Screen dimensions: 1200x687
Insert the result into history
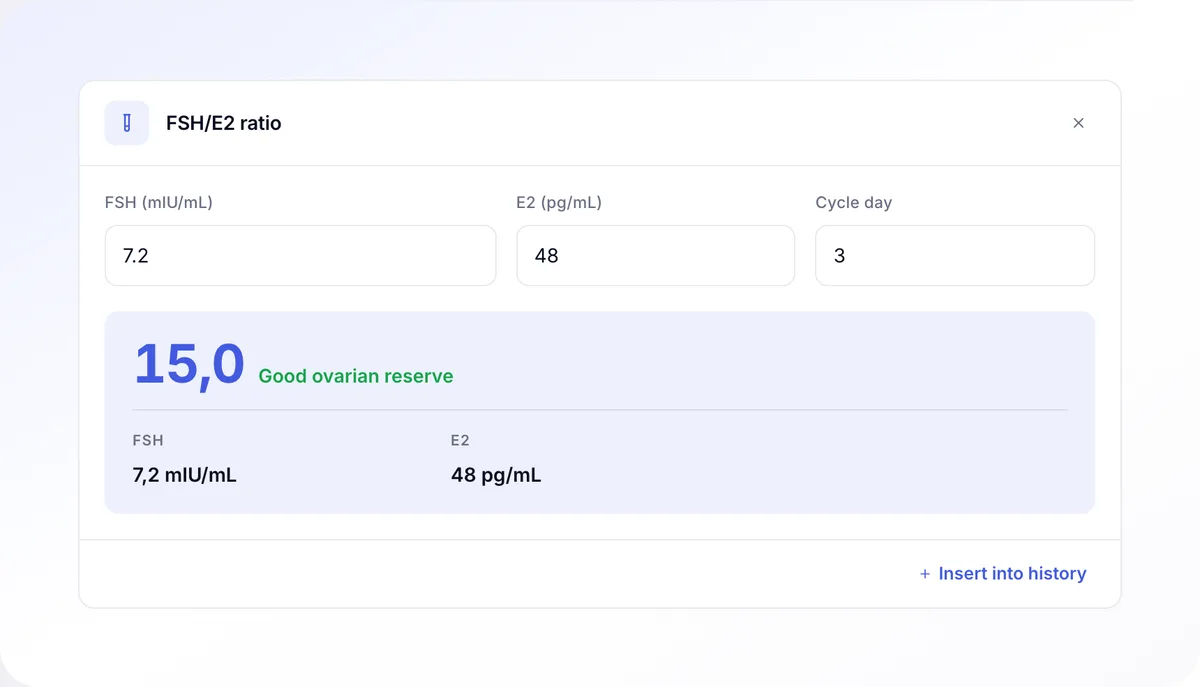click(1003, 574)
